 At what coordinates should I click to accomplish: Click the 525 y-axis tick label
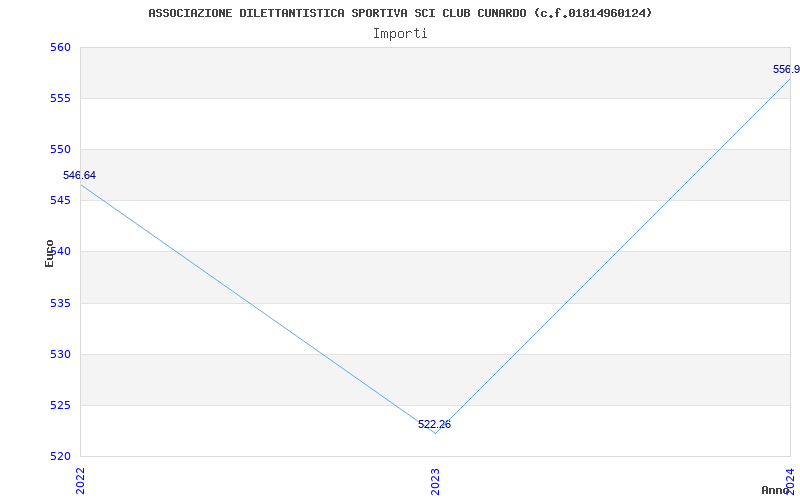pos(60,406)
